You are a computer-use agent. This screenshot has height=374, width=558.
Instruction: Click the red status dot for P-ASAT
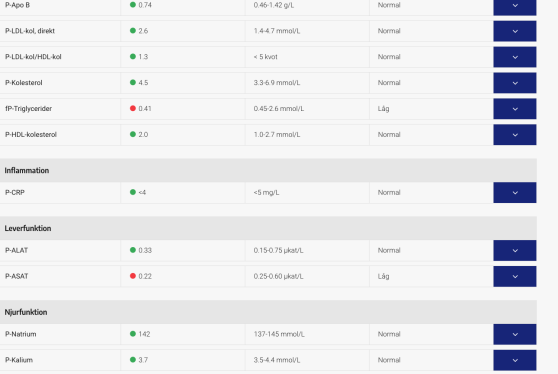tap(133, 276)
